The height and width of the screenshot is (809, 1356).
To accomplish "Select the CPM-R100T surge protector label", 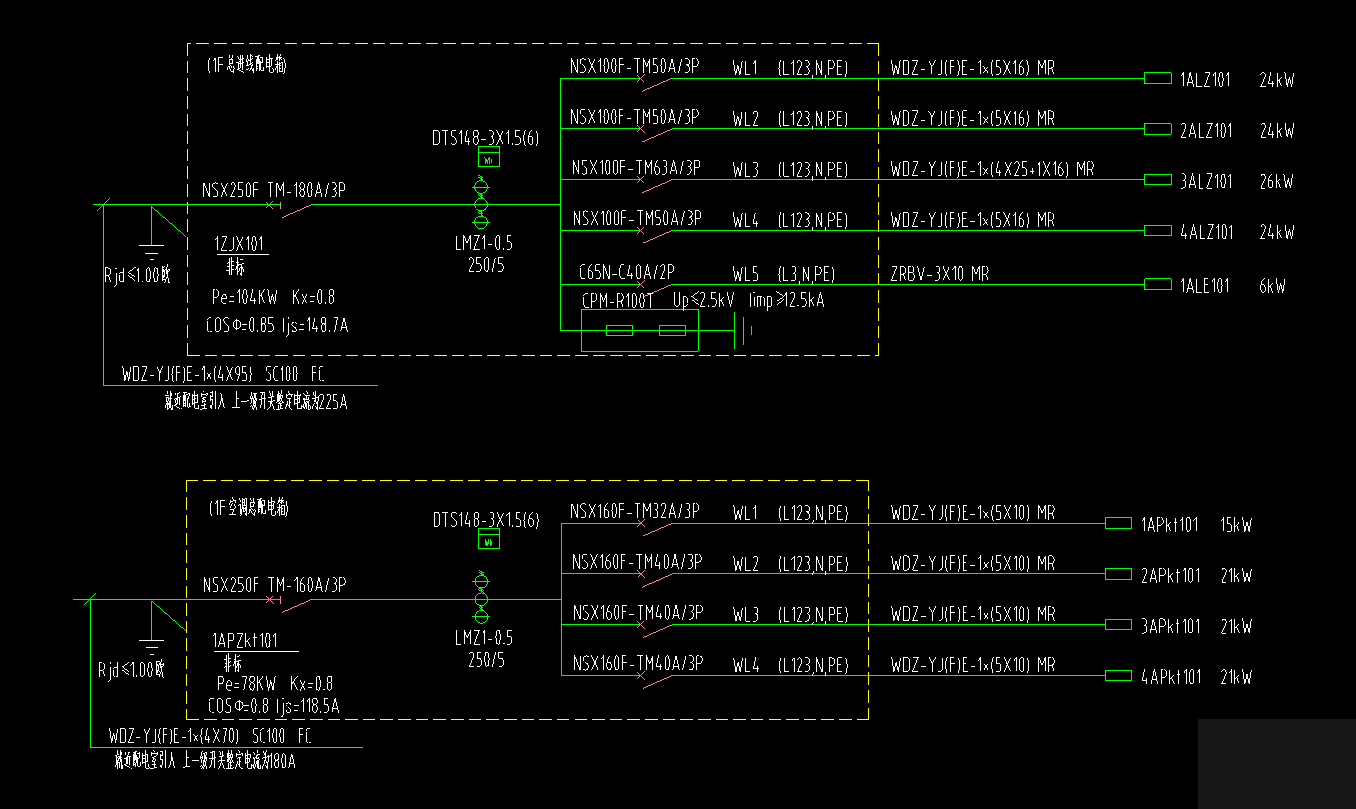I will pyautogui.click(x=618, y=300).
